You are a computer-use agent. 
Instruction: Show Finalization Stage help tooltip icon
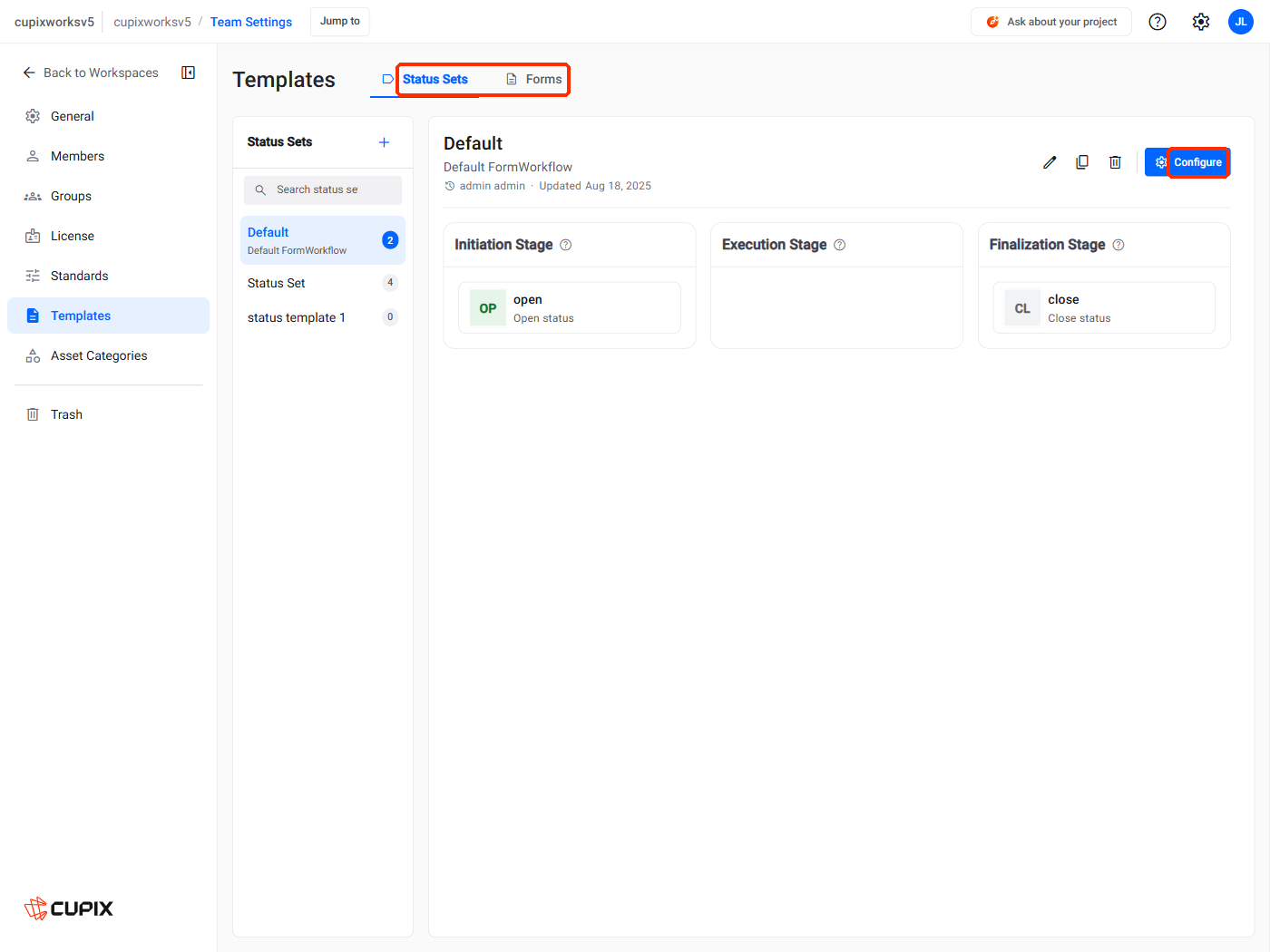1119,245
